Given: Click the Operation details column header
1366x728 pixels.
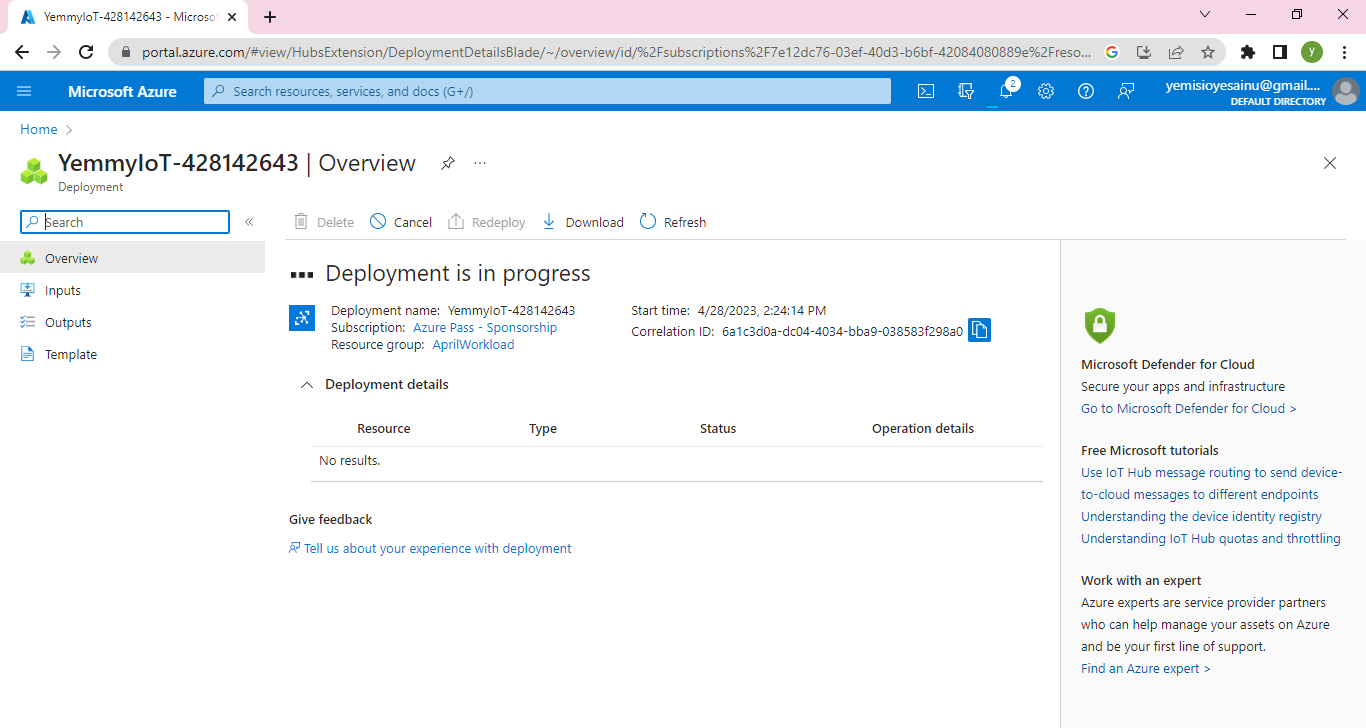Looking at the screenshot, I should pos(923,428).
